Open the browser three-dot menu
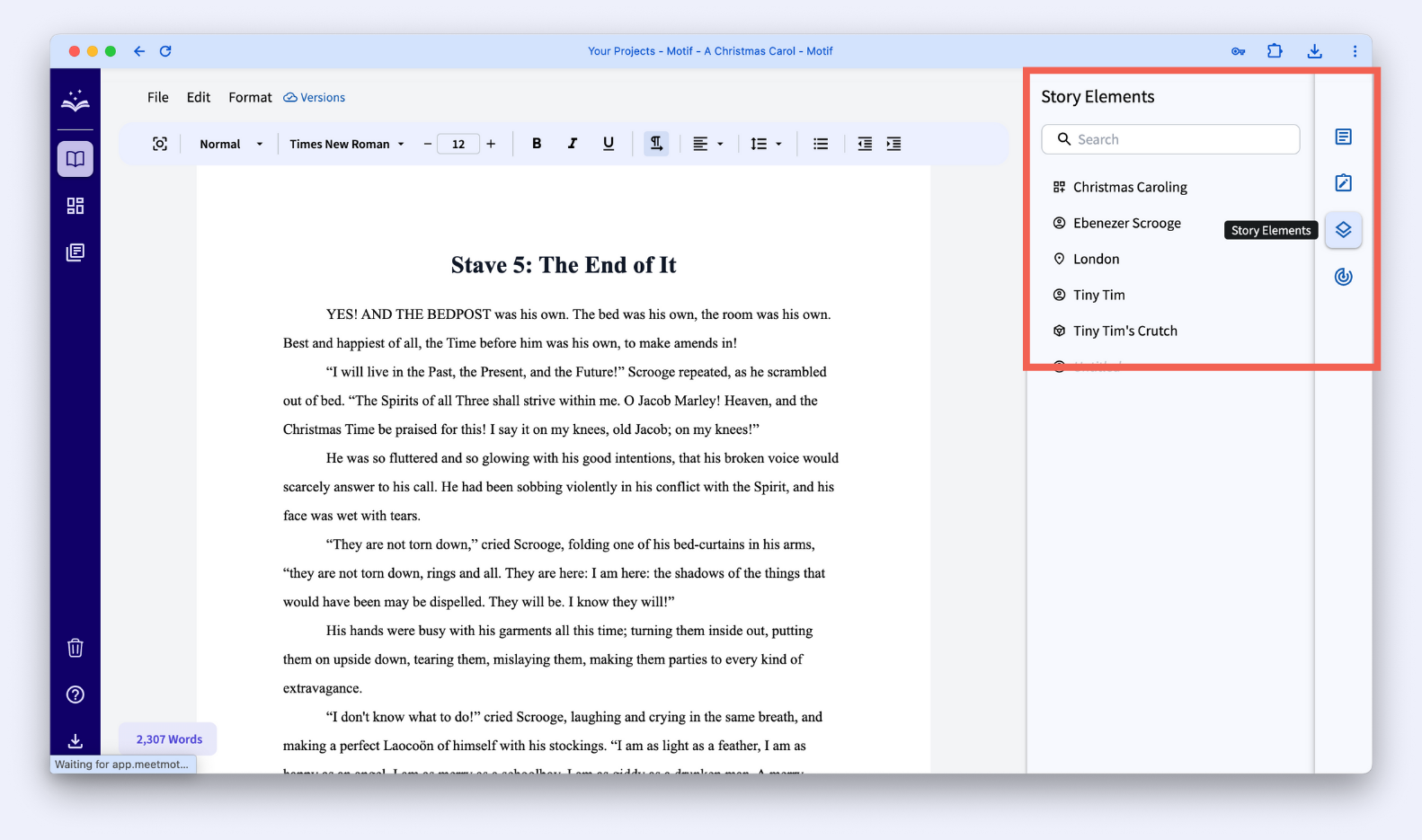1422x840 pixels. point(1355,51)
